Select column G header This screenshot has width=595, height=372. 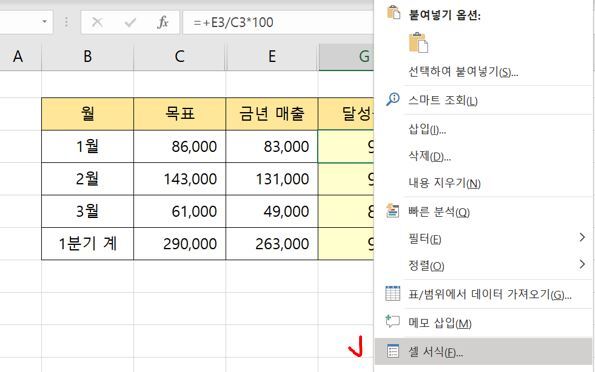346,57
